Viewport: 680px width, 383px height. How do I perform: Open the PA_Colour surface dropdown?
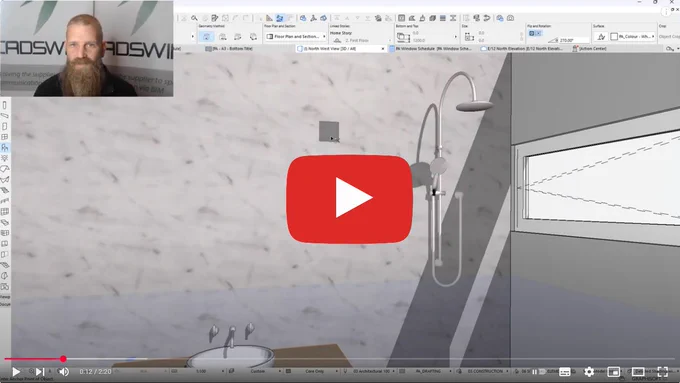click(633, 37)
